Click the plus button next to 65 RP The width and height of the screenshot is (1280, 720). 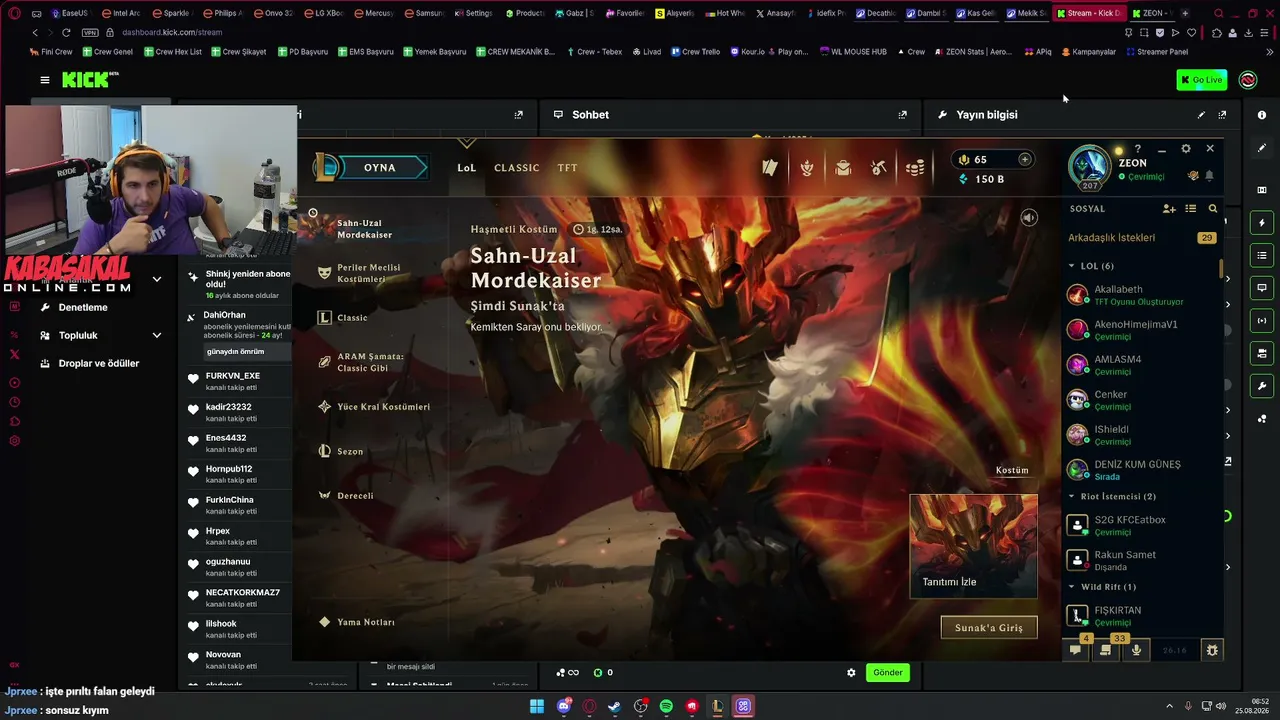(1024, 159)
